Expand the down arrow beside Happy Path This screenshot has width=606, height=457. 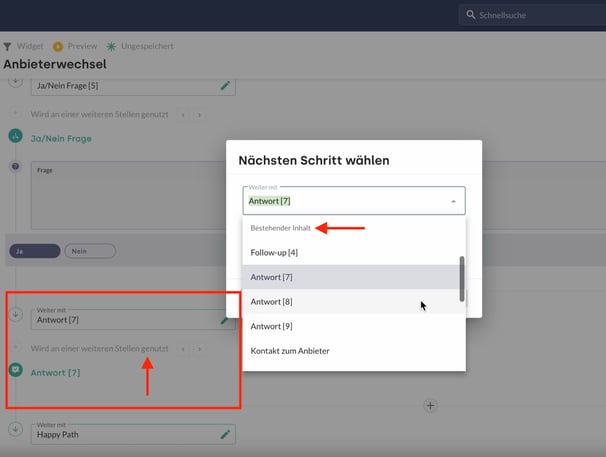coord(15,429)
